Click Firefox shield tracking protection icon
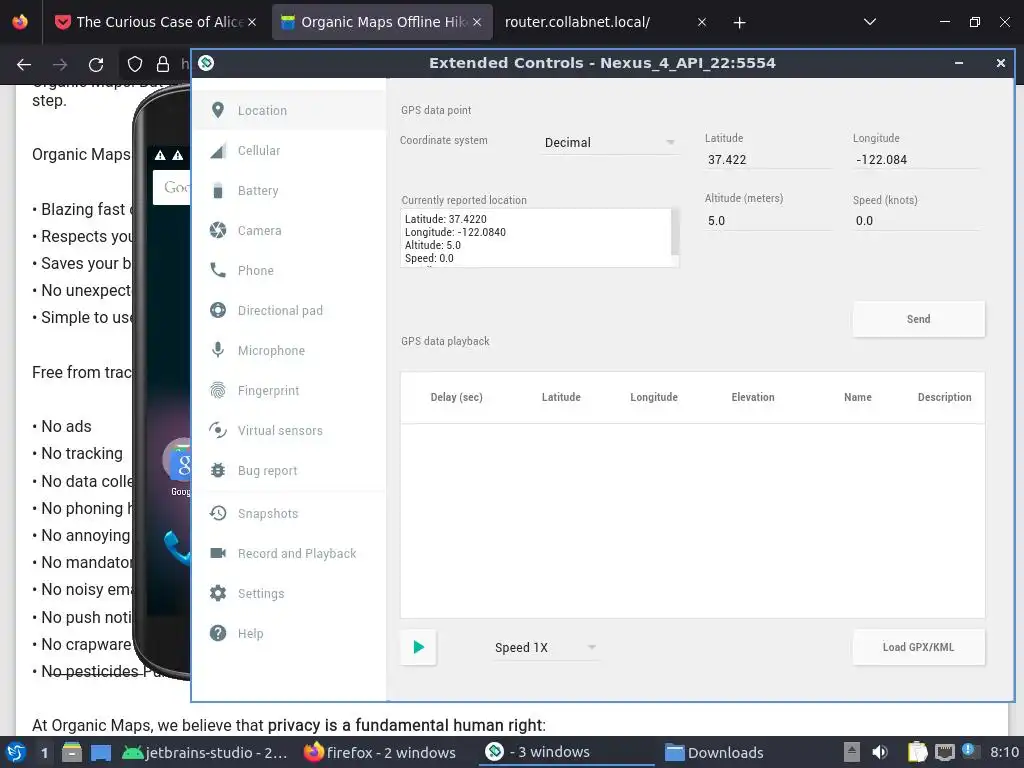This screenshot has width=1024, height=768. [135, 64]
